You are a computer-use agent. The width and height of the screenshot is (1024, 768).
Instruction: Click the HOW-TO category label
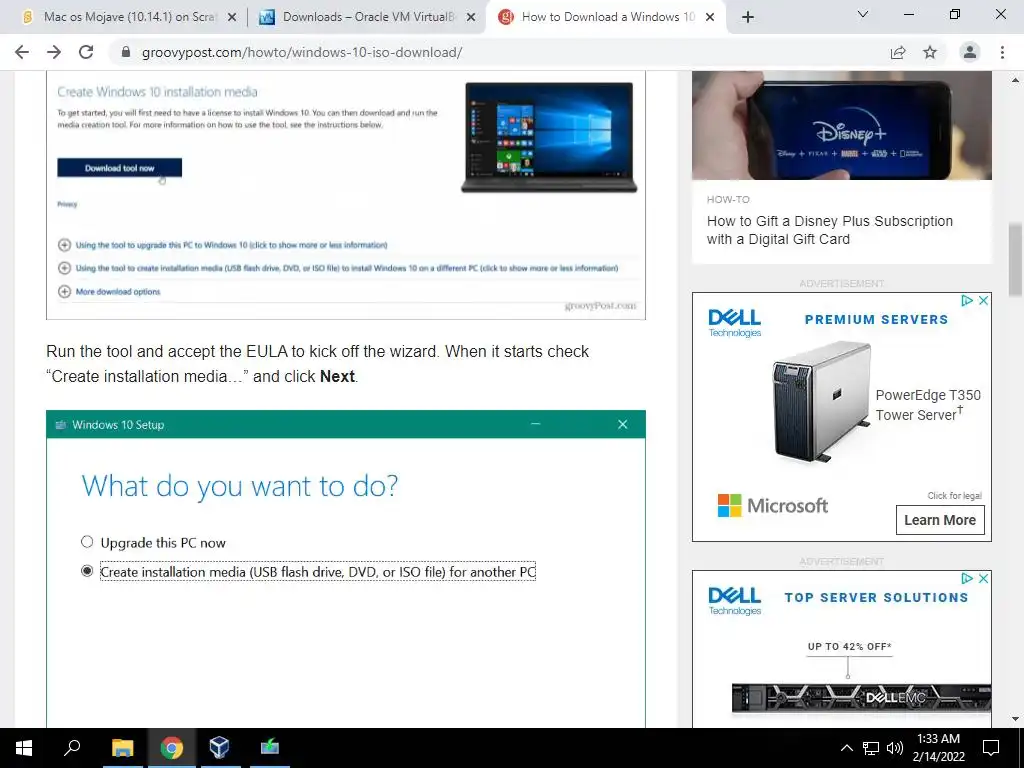[728, 199]
